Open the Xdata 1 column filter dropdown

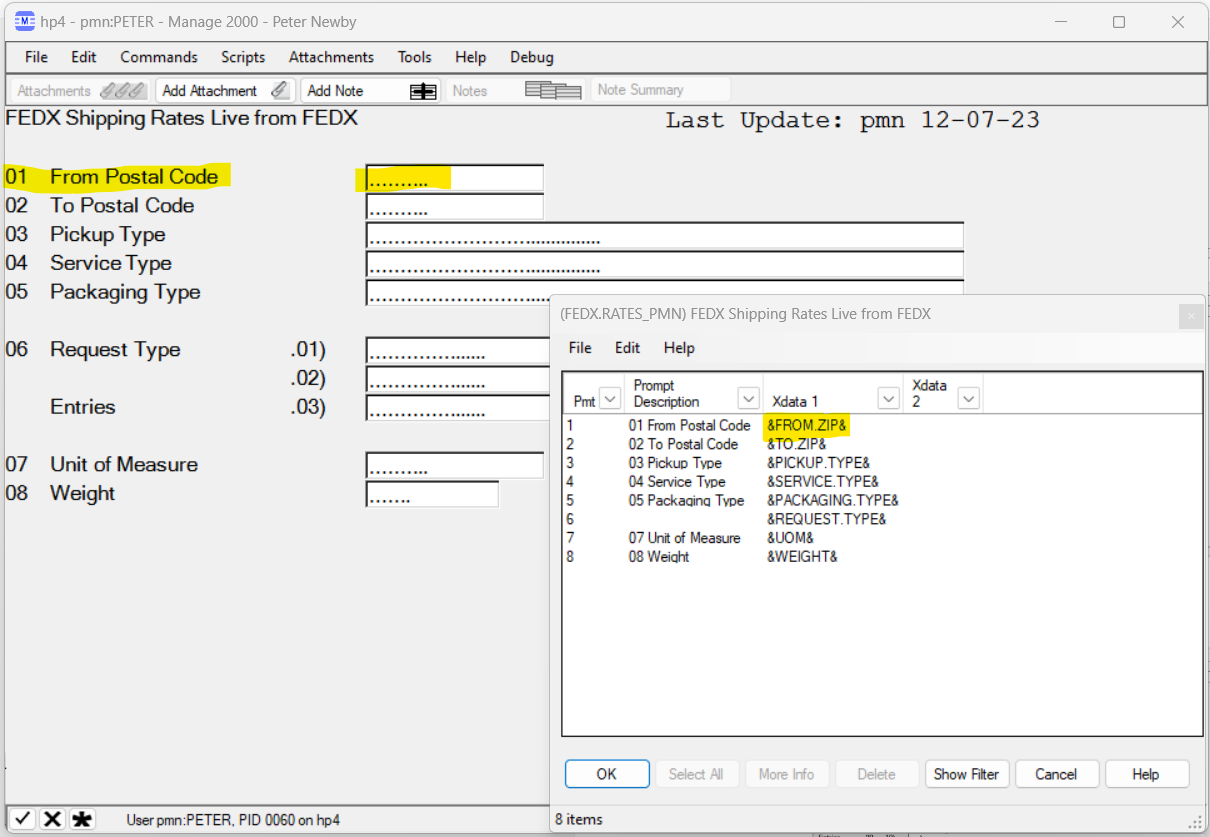coord(888,398)
